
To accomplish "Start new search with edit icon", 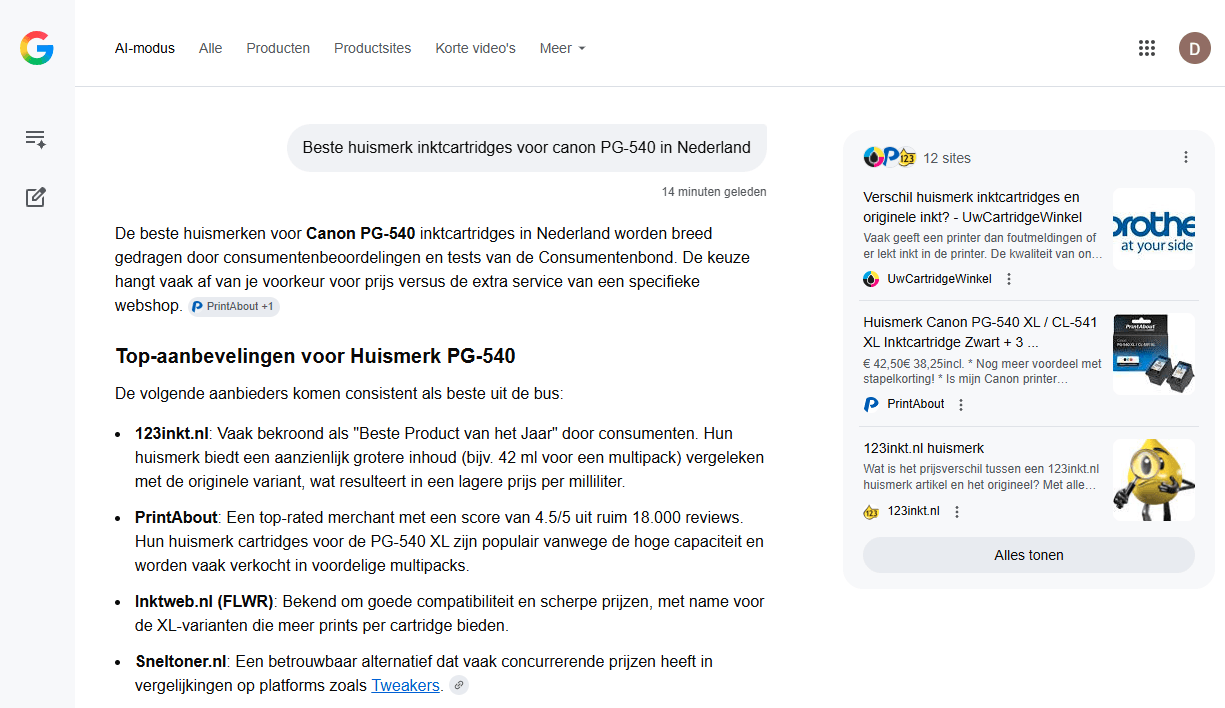I will 36,197.
